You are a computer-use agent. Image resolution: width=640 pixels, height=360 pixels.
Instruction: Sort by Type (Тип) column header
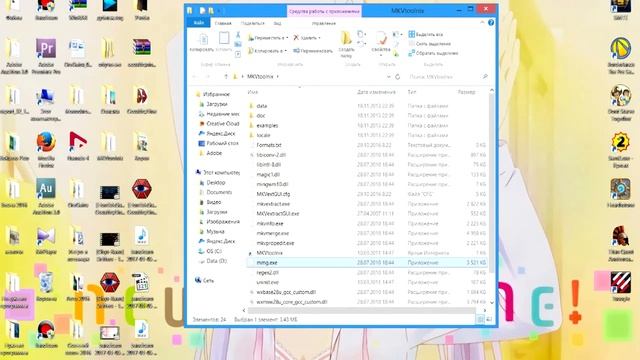click(412, 92)
